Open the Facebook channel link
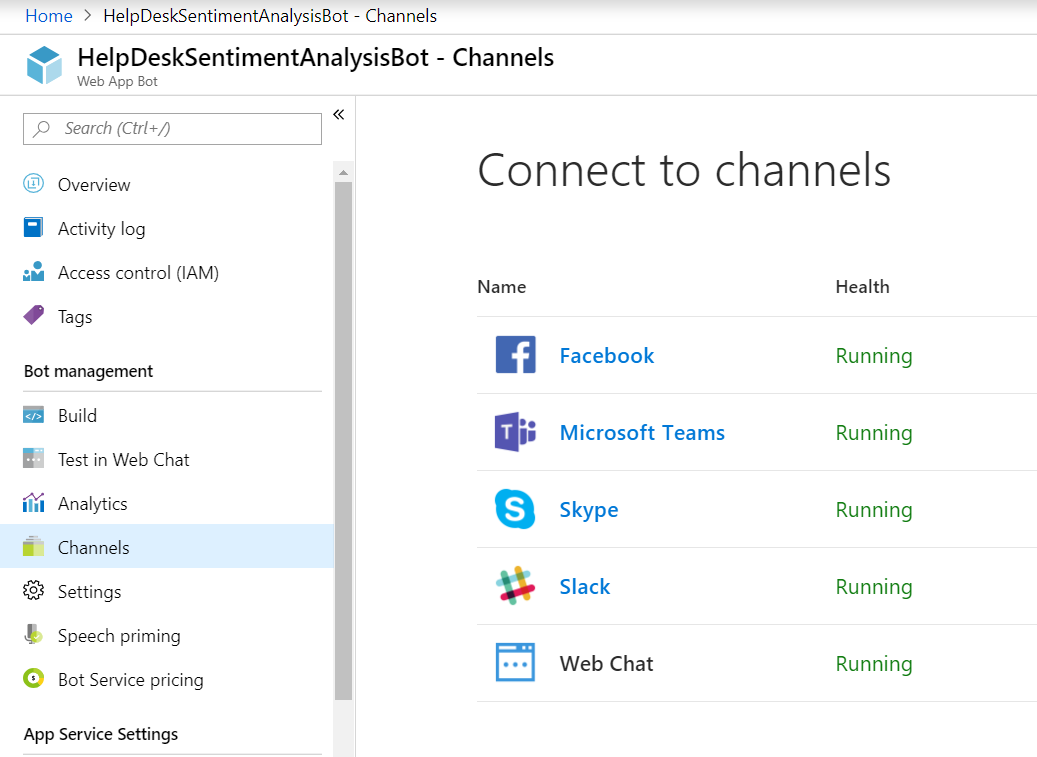 606,356
